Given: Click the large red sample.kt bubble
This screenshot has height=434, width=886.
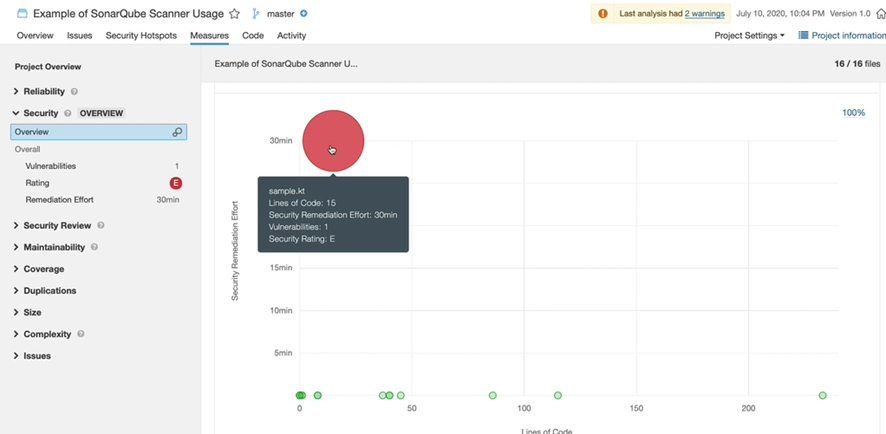Looking at the screenshot, I should coord(333,141).
